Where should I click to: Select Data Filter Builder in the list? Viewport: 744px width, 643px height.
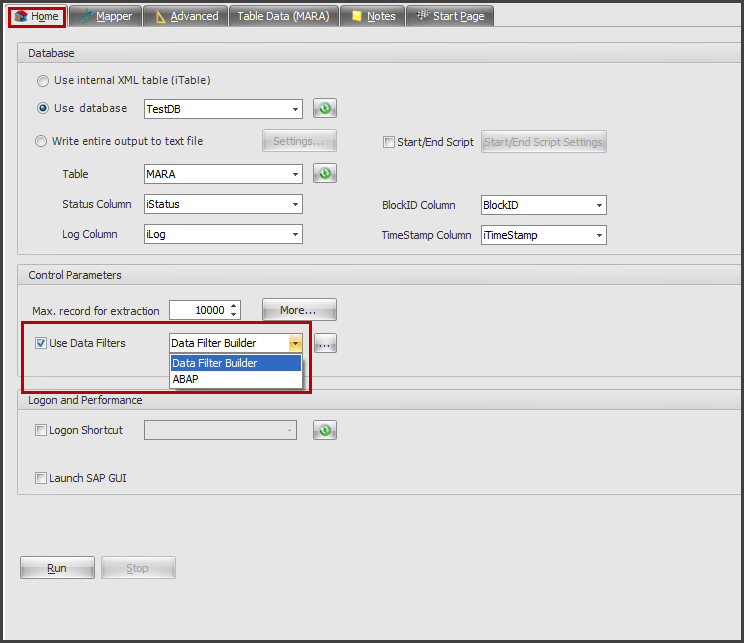pyautogui.click(x=236, y=363)
